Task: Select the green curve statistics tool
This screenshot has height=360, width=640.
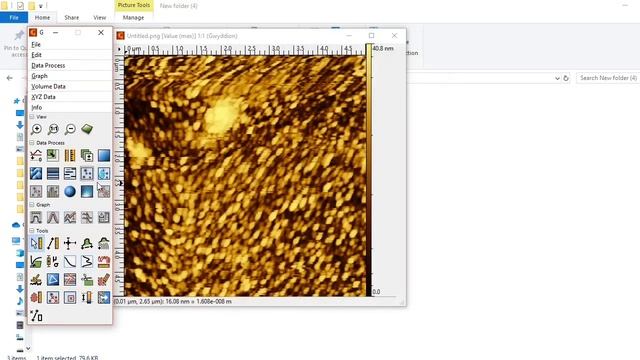Action: pyautogui.click(x=36, y=262)
